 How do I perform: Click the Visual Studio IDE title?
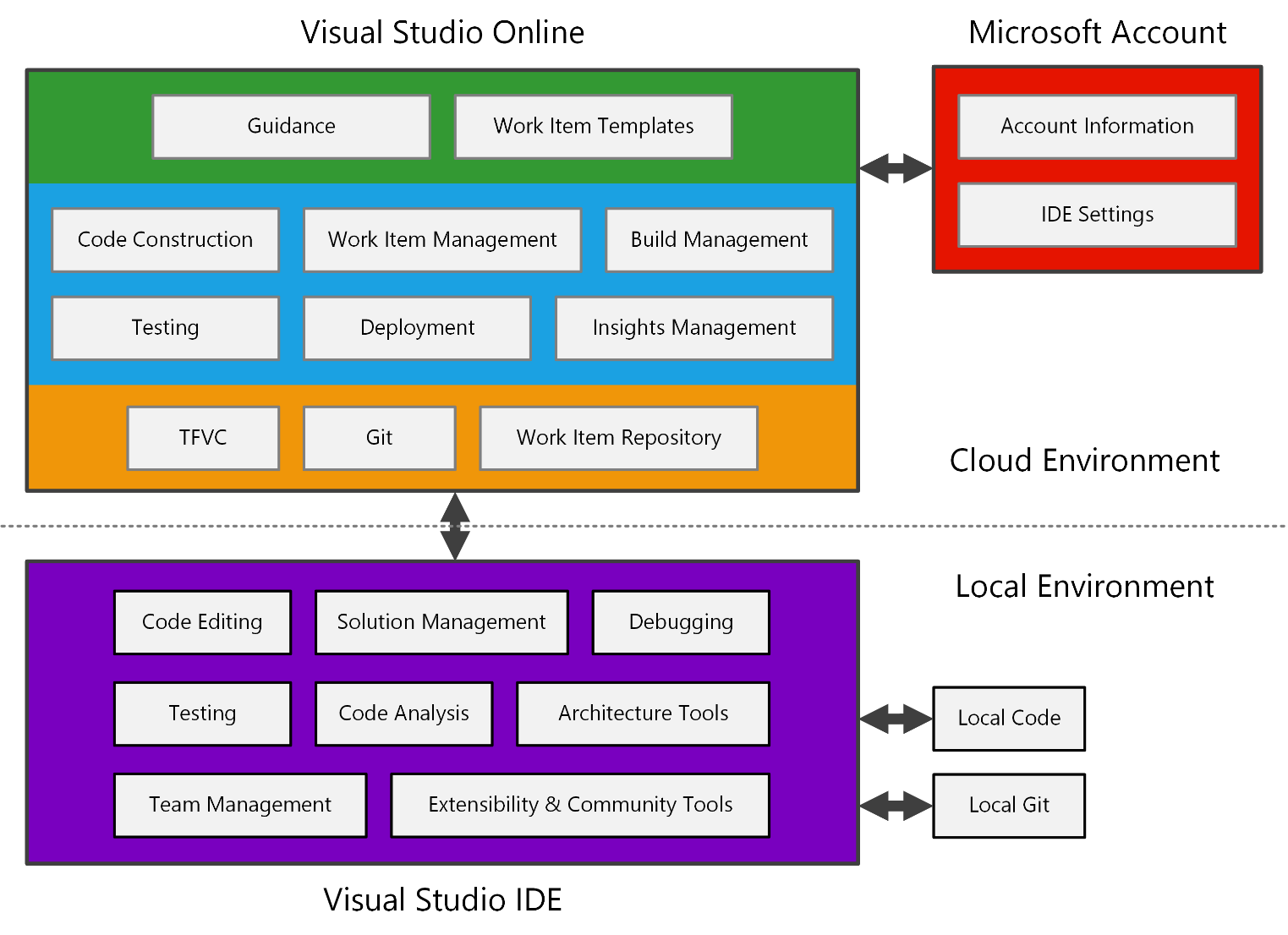tap(442, 900)
